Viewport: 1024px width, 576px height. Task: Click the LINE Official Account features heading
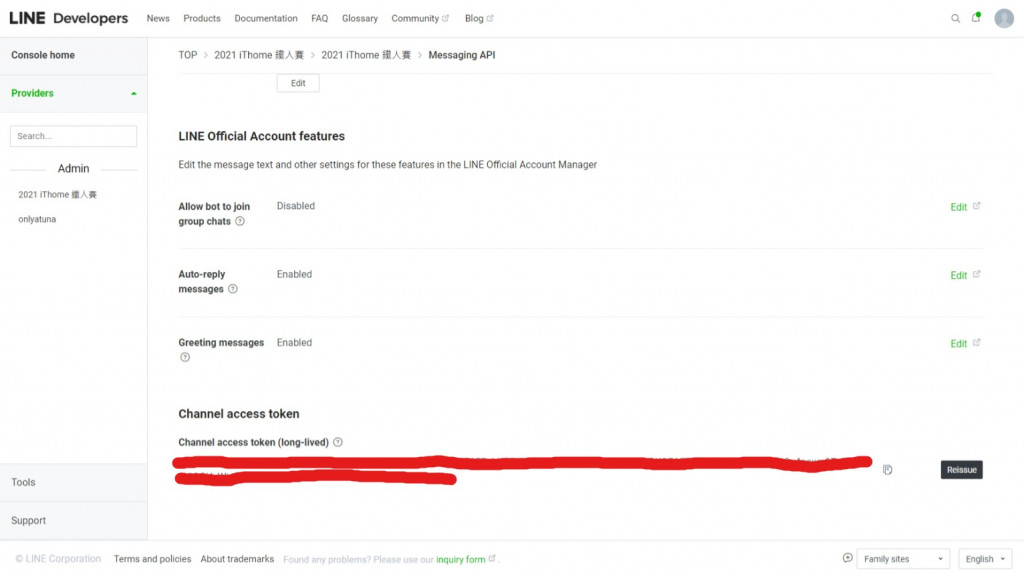261,136
